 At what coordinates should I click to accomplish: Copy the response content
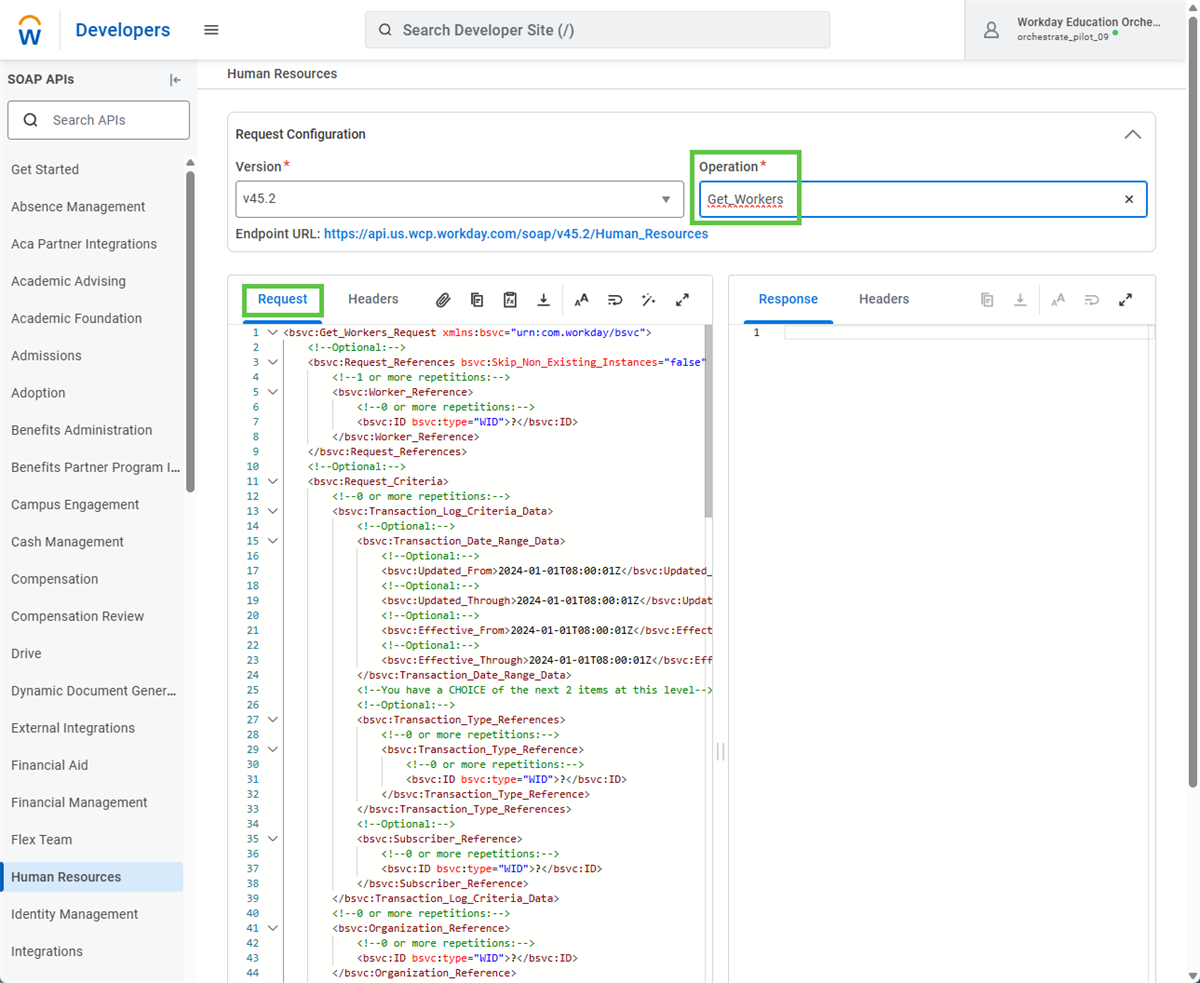pyautogui.click(x=987, y=299)
